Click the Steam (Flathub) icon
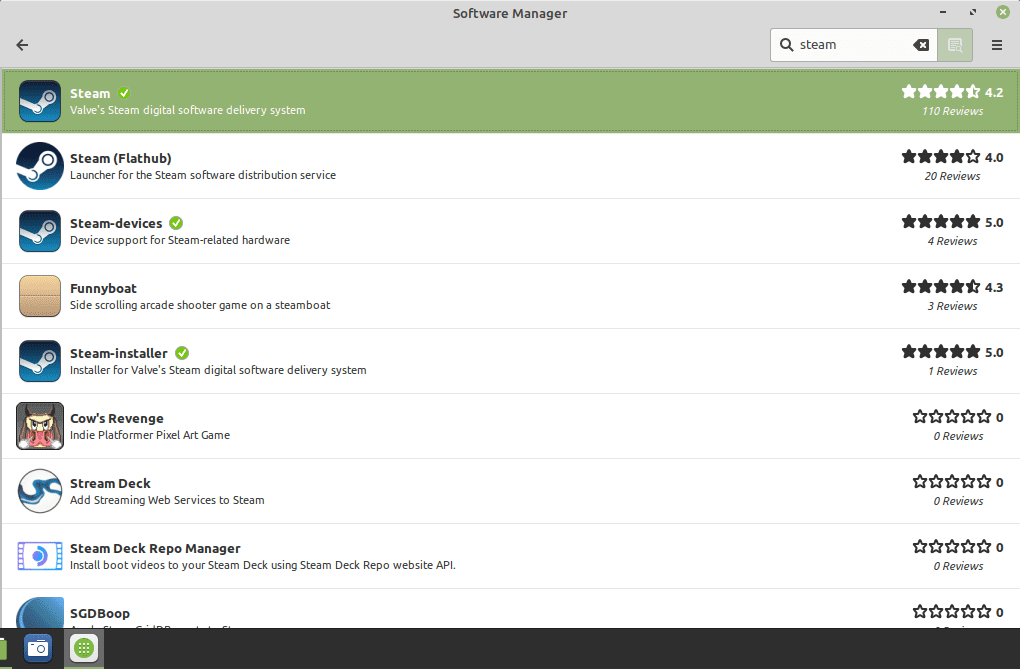Image resolution: width=1020 pixels, height=669 pixels. [x=40, y=166]
